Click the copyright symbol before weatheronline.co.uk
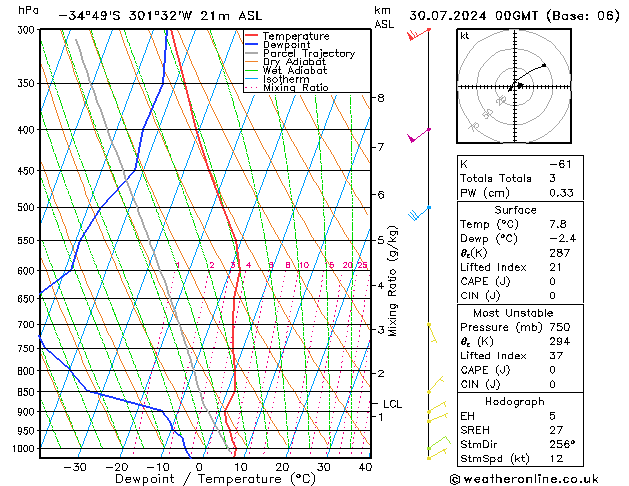The image size is (629, 486). 457,478
